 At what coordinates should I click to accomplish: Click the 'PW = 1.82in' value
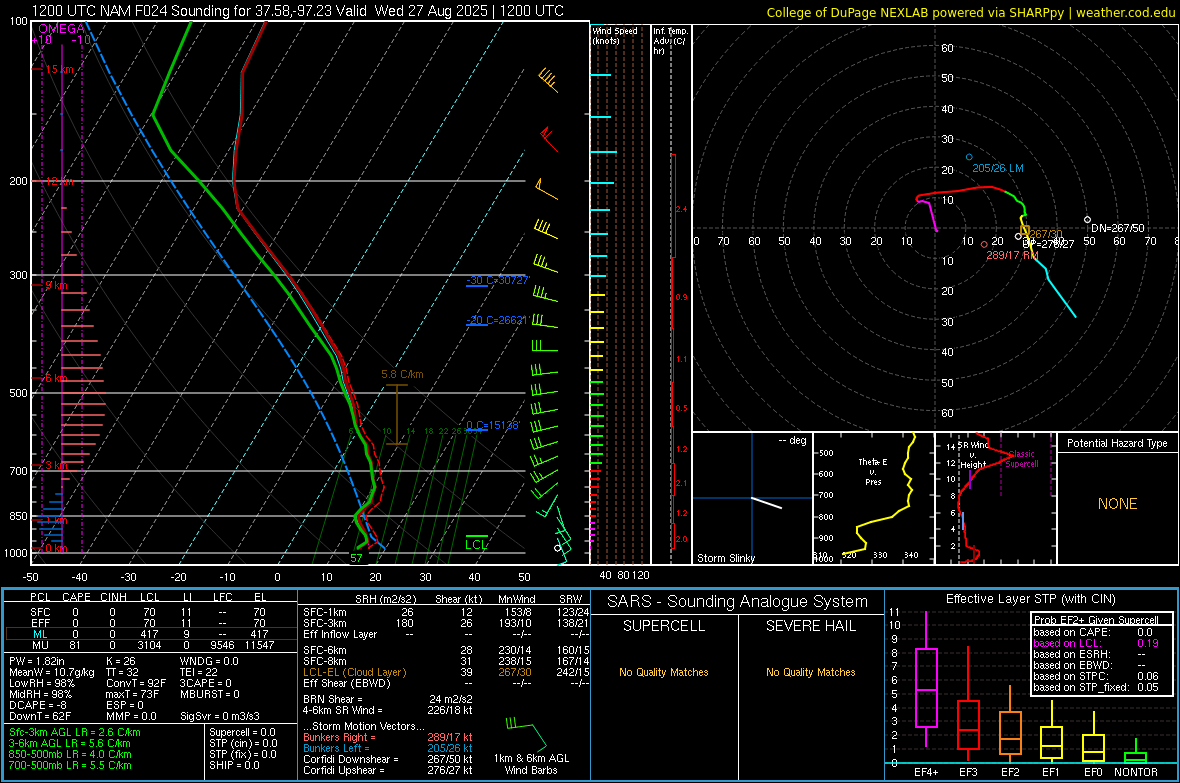pos(37,661)
